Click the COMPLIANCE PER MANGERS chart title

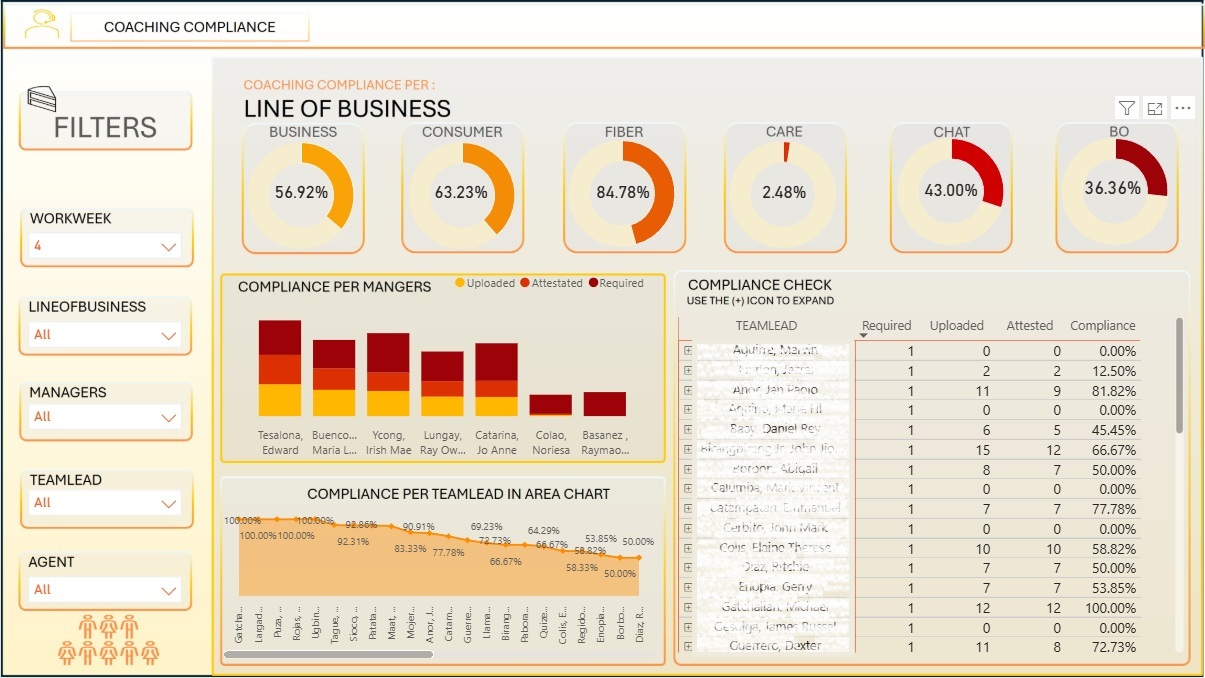(334, 287)
